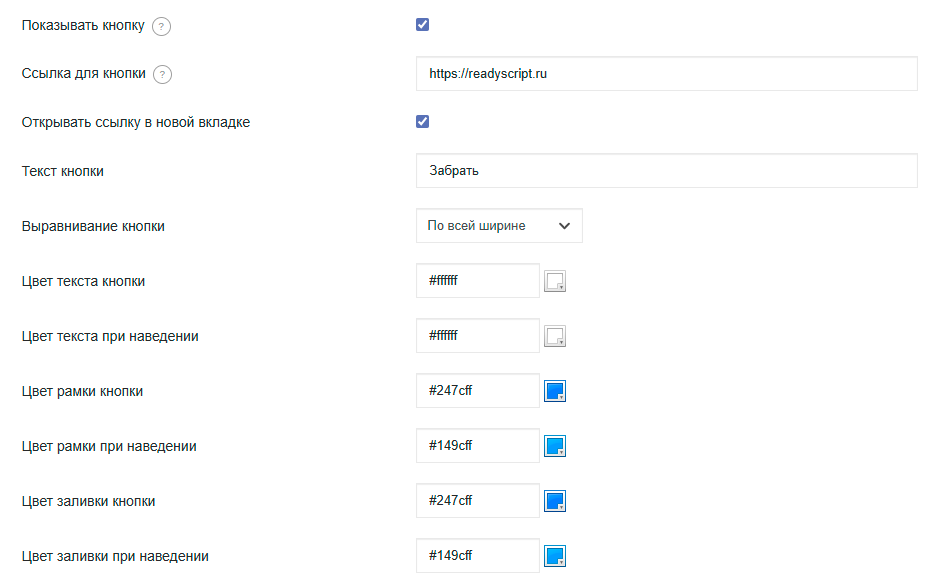
Task: Open the Выравнивание кнопки dropdown
Action: coord(498,226)
